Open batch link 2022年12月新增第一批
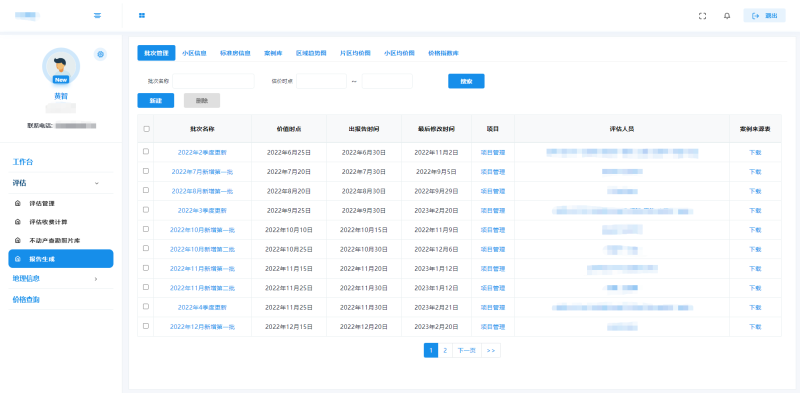The image size is (800, 393). click(202, 327)
